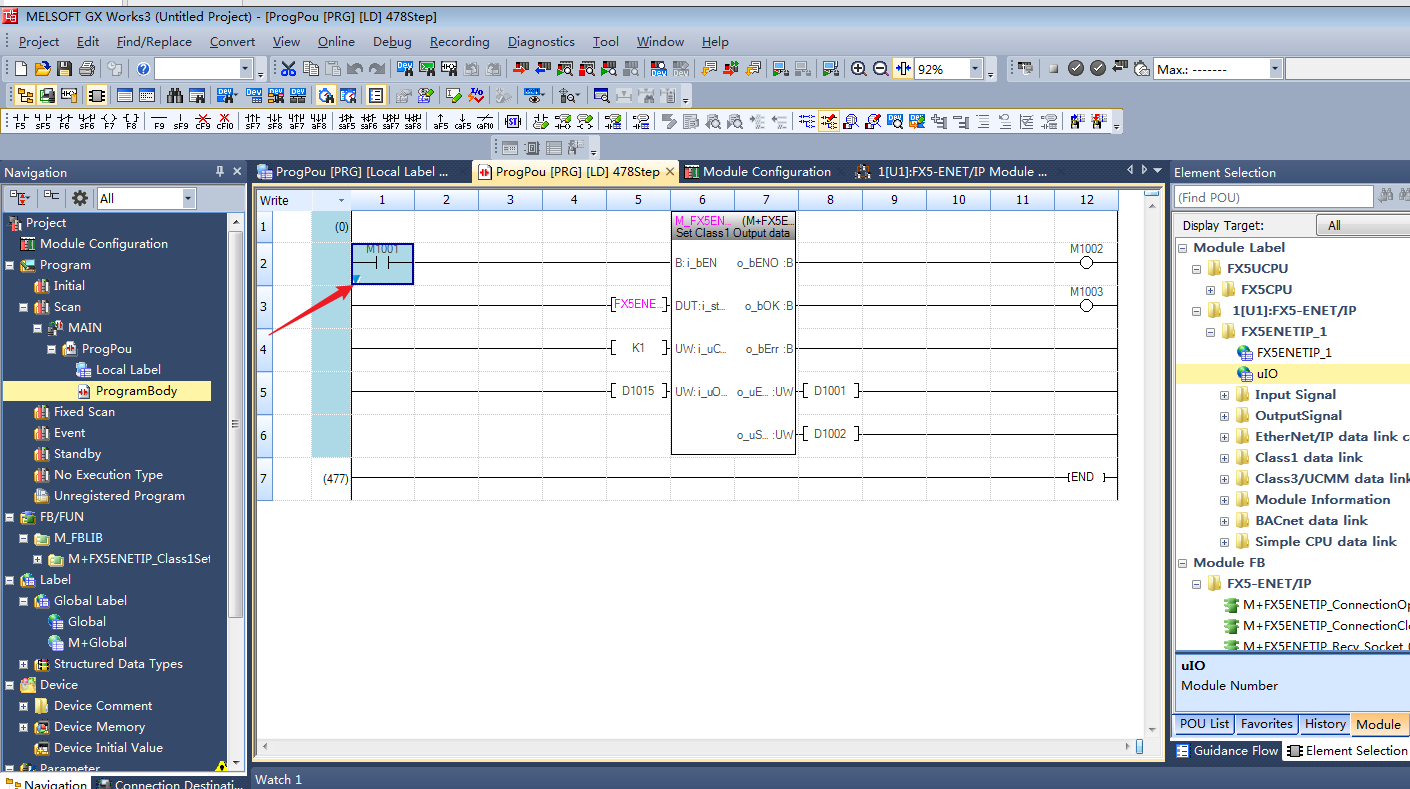Click the Cut scissors icon
Screen dimensions: 1410x789
pos(288,69)
